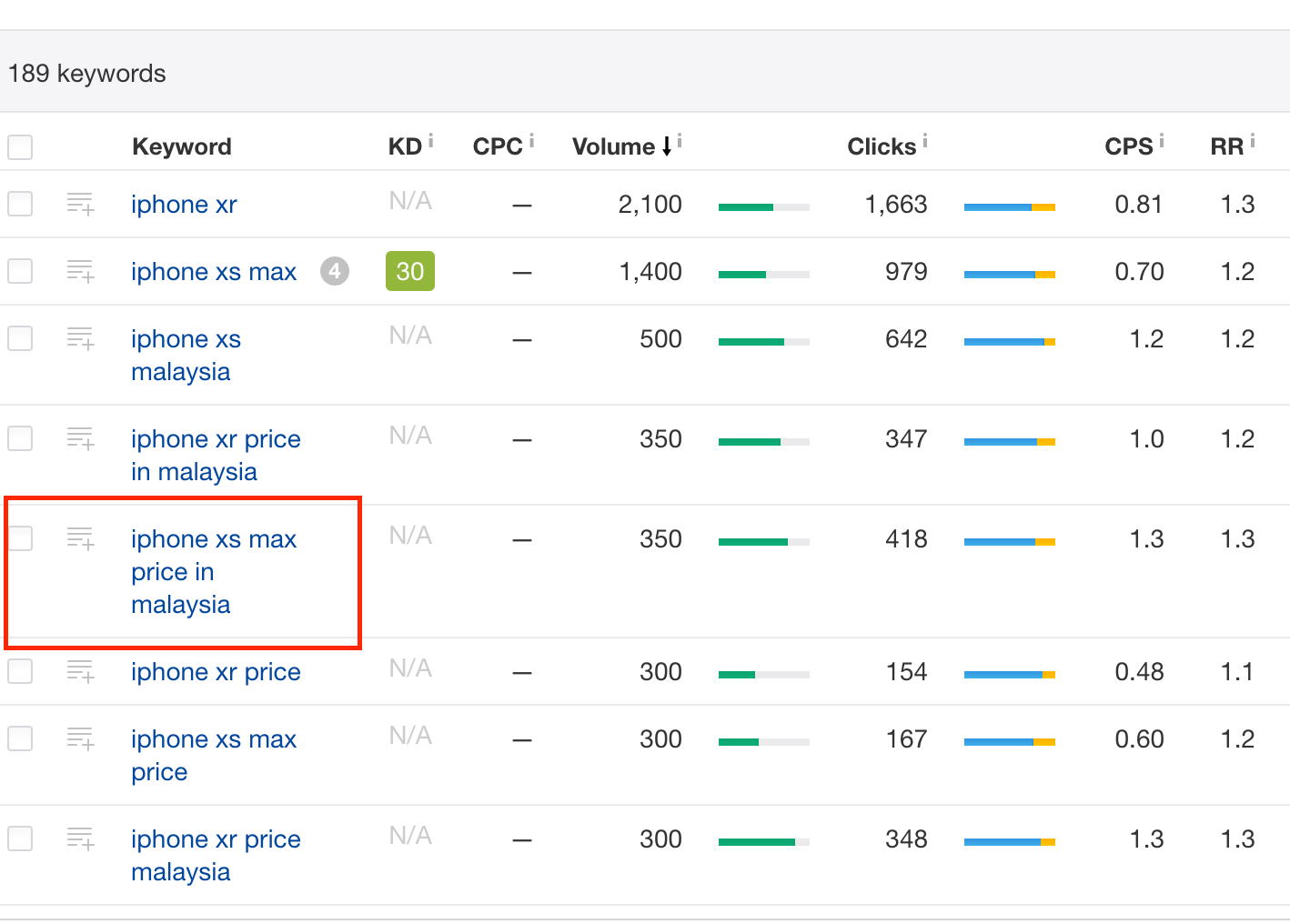Check 'iphone xr price in malaysia' checkbox
The width and height of the screenshot is (1290, 924).
[20, 438]
